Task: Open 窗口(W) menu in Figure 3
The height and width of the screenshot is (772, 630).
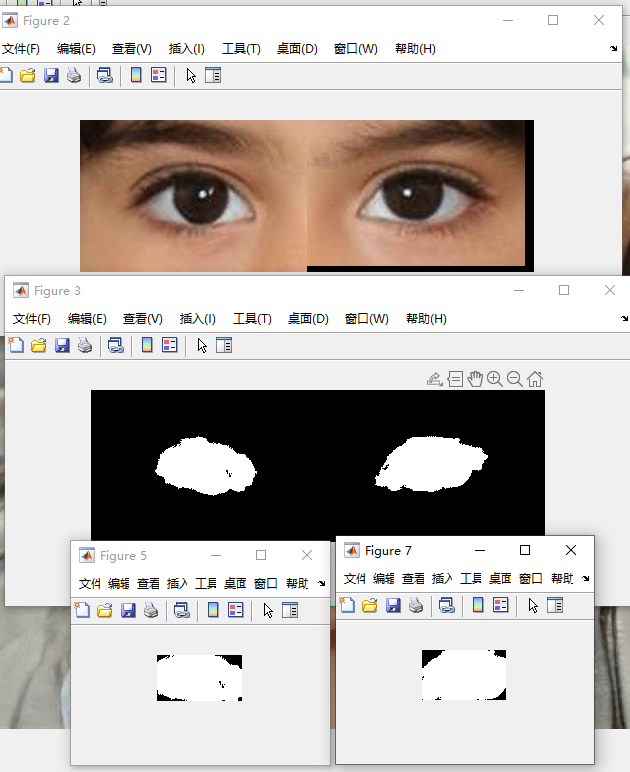Action: (367, 319)
